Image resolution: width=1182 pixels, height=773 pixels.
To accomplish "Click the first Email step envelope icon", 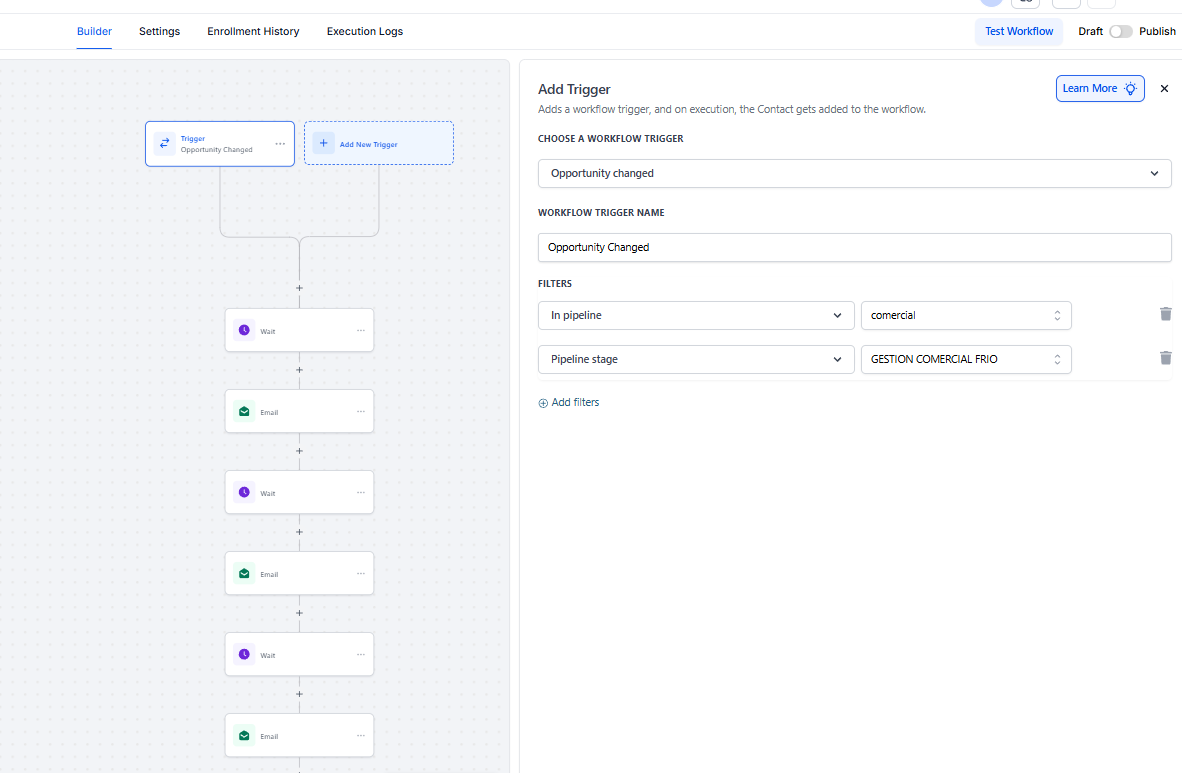I will click(244, 411).
